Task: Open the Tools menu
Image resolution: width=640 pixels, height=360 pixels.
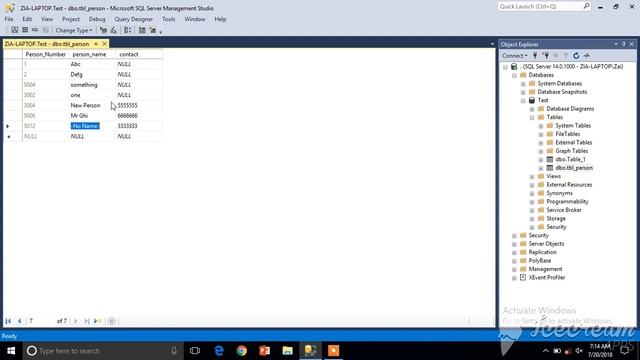Action: [x=168, y=19]
